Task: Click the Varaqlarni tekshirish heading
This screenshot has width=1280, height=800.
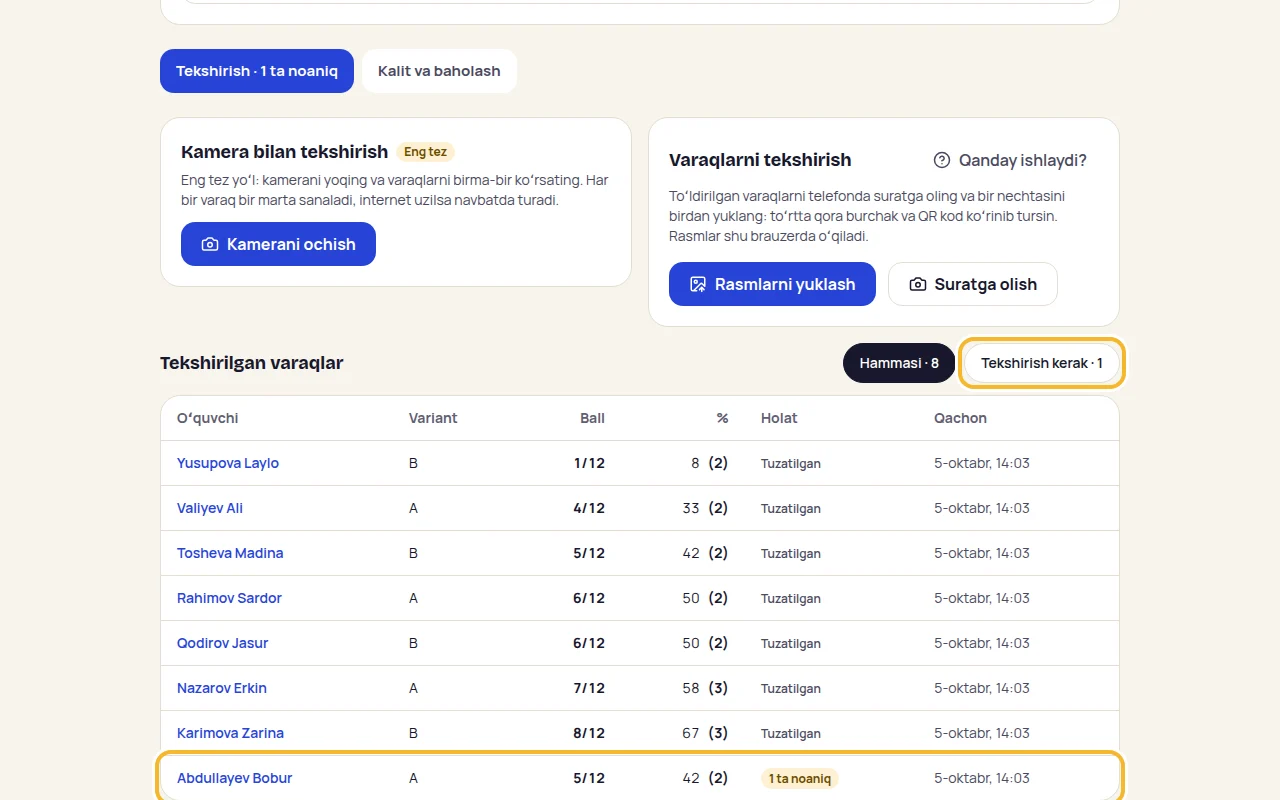Action: tap(760, 160)
